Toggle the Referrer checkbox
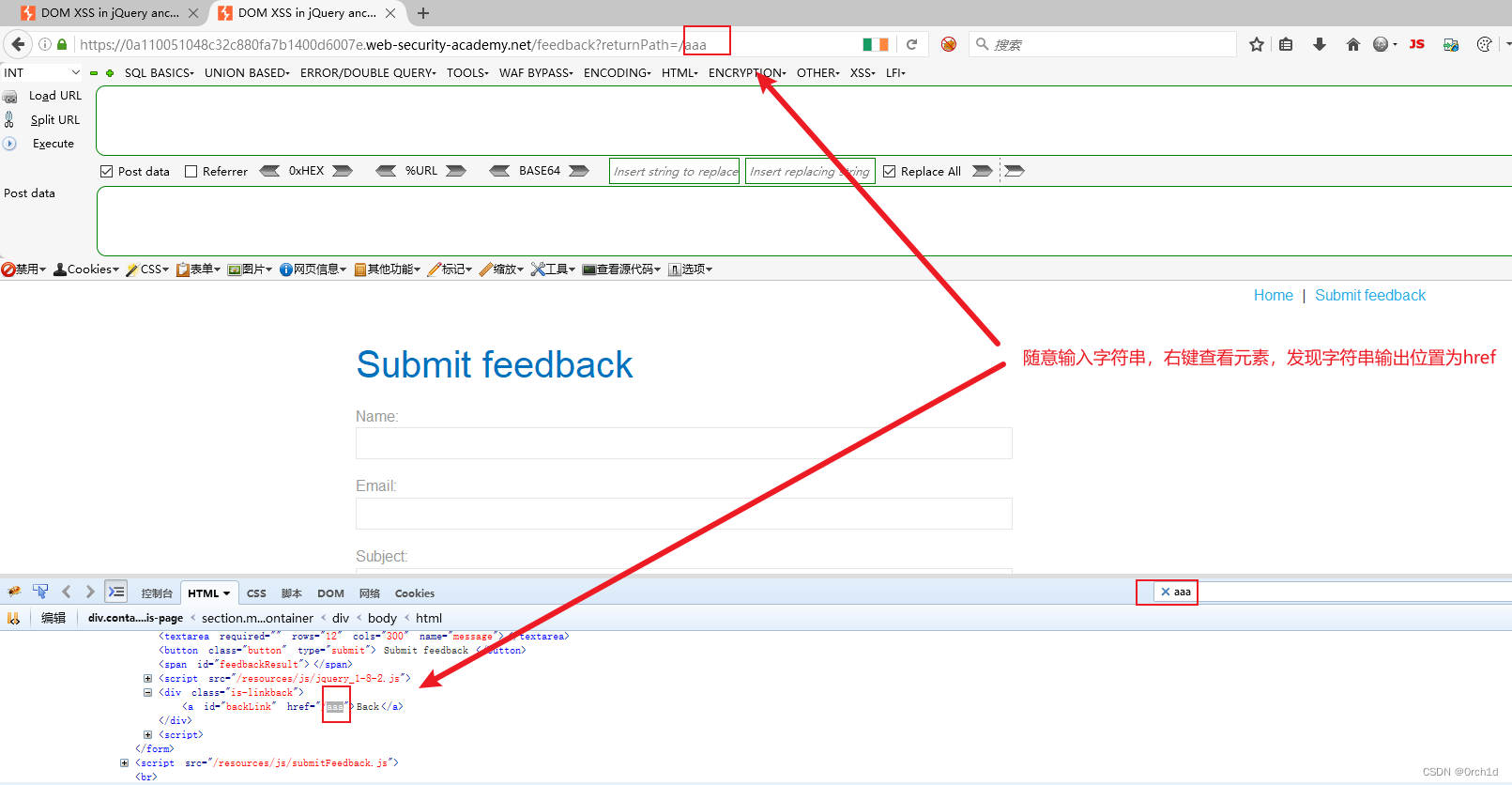The image size is (1512, 785). (191, 171)
